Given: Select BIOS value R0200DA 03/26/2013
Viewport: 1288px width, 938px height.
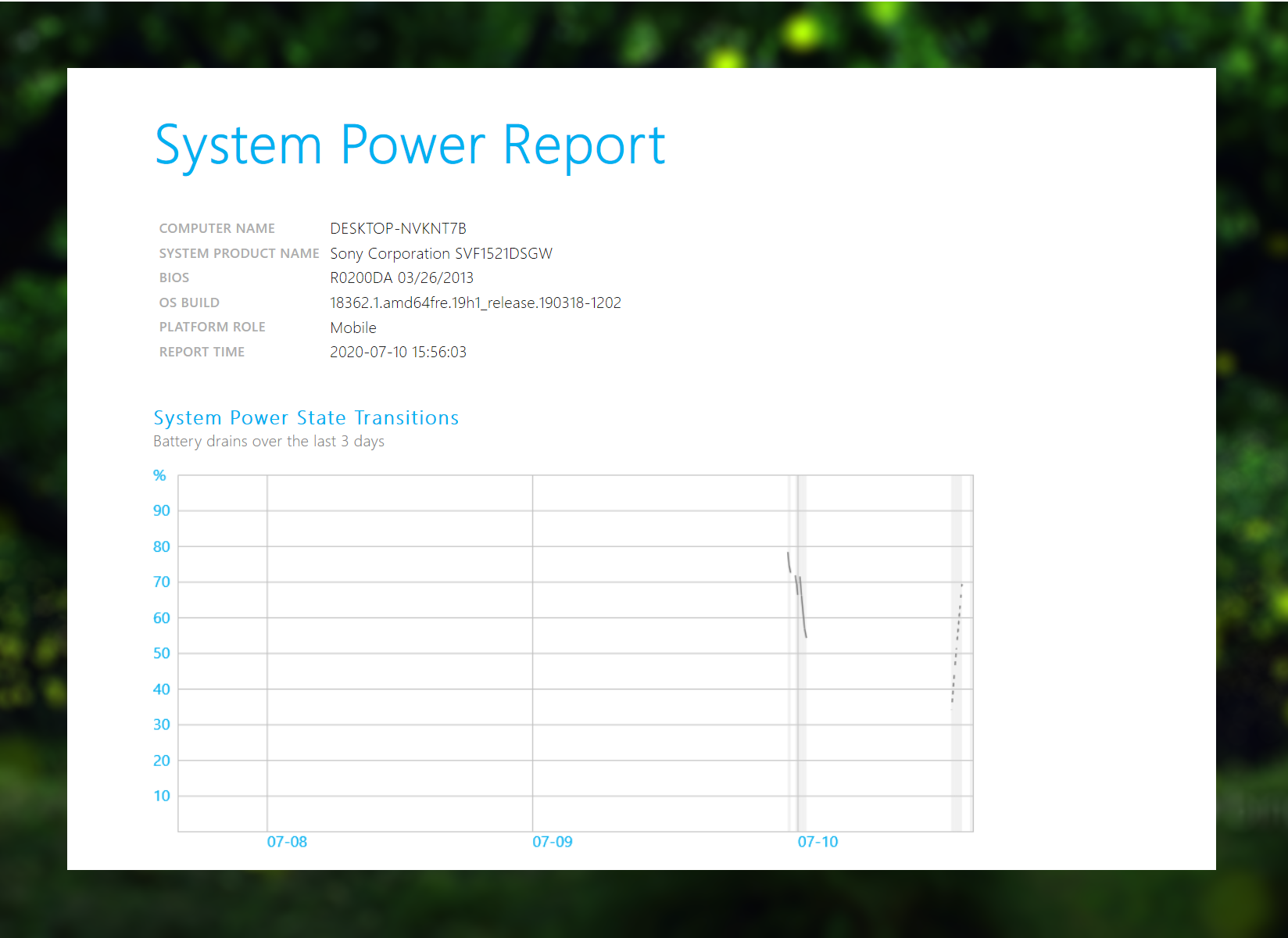Looking at the screenshot, I should point(402,277).
